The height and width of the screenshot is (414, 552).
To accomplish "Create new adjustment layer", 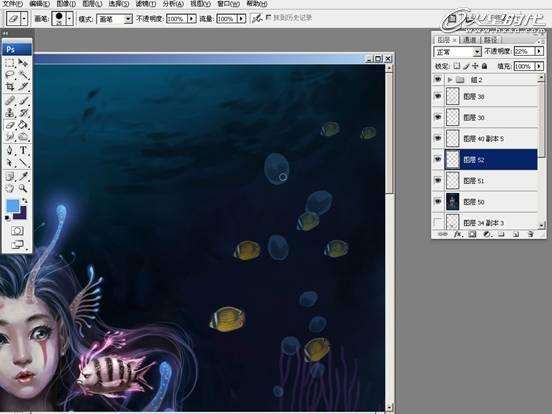I will 487,234.
